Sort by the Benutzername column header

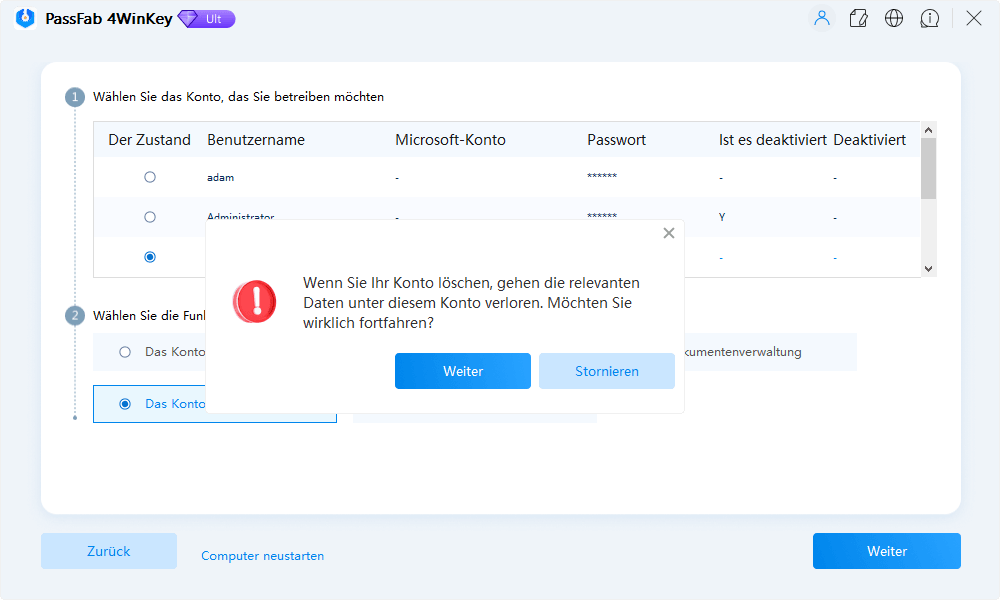coord(246,139)
